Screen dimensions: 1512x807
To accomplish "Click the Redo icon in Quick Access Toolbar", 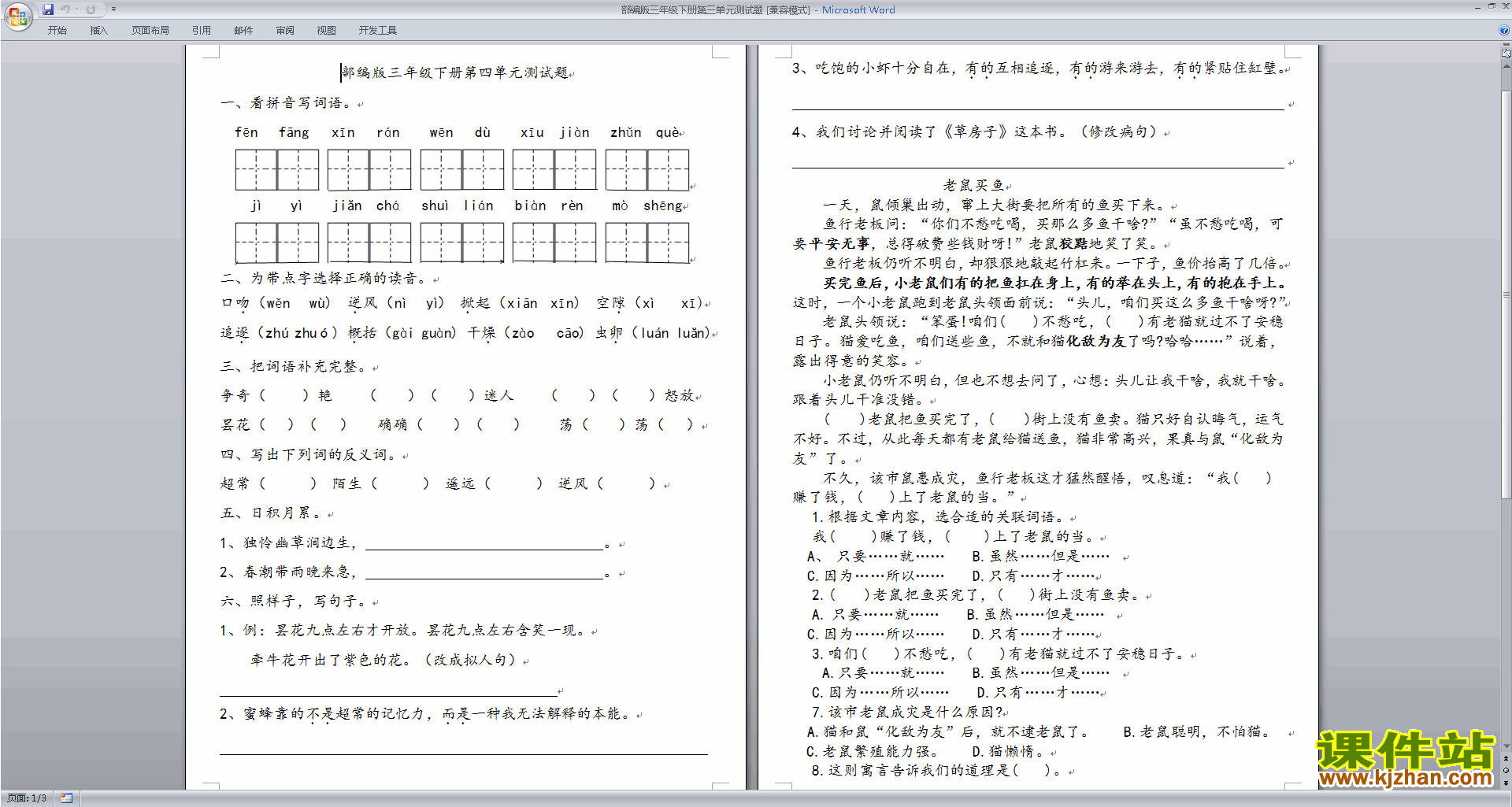I will pos(91,9).
